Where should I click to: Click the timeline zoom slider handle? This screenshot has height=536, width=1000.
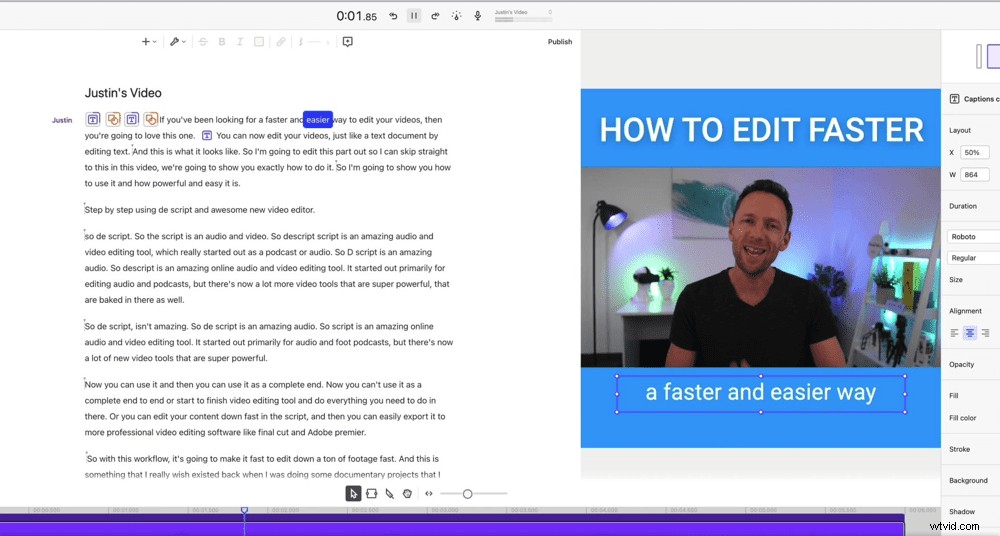[467, 494]
